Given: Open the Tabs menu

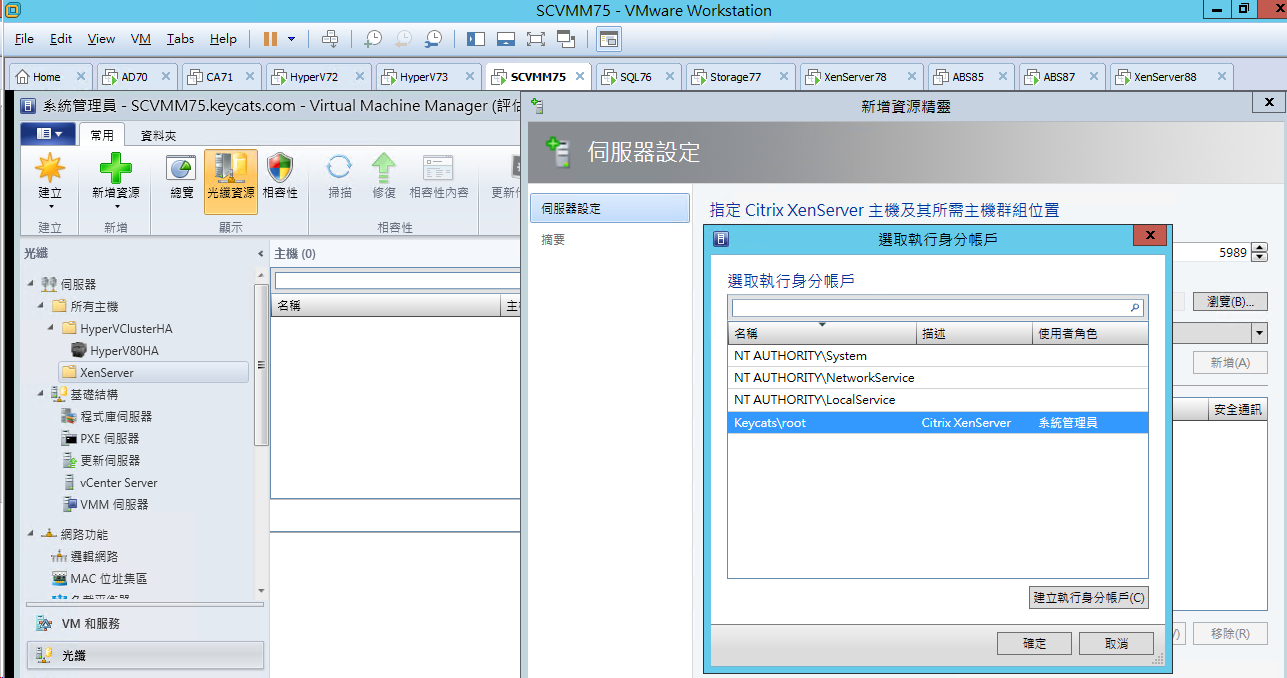Looking at the screenshot, I should (181, 39).
